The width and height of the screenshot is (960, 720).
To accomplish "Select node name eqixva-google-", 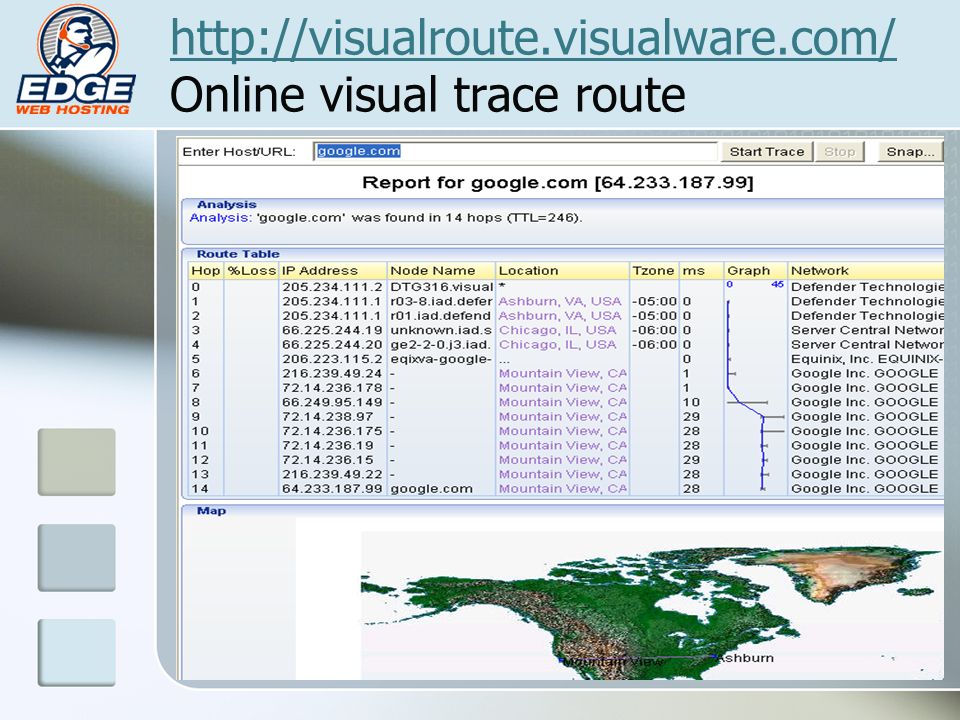I will (x=441, y=359).
